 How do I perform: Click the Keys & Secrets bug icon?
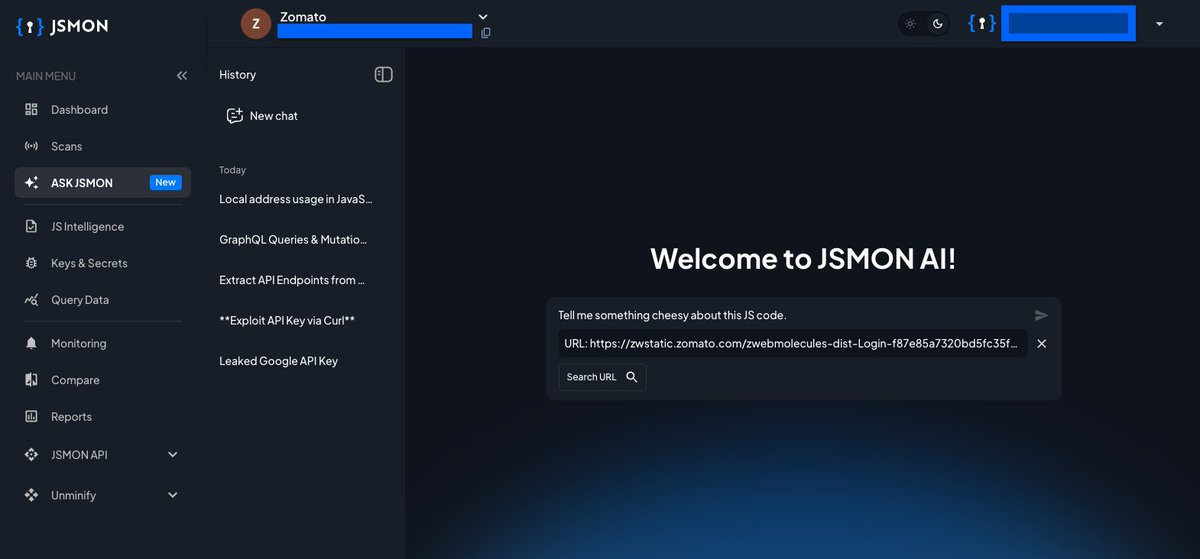31,263
